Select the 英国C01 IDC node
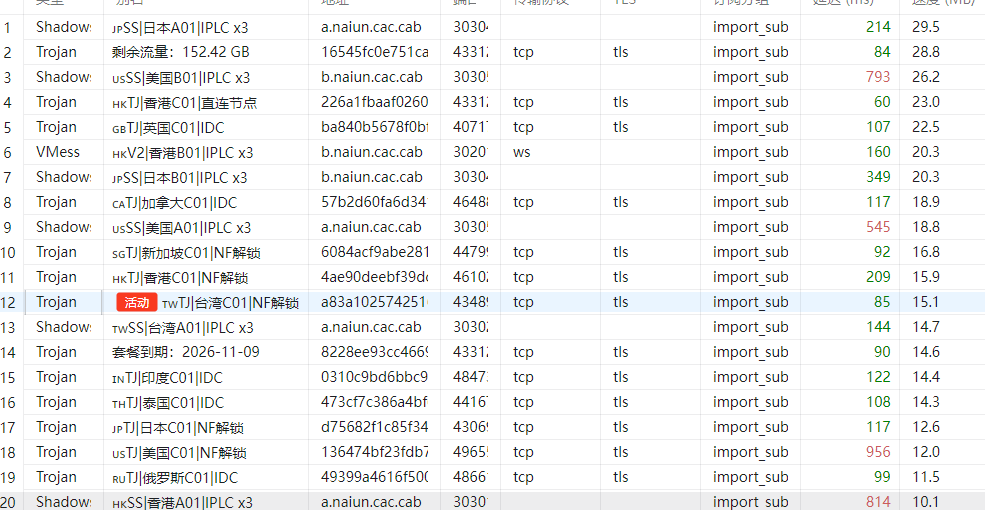The image size is (985, 510). (168, 127)
